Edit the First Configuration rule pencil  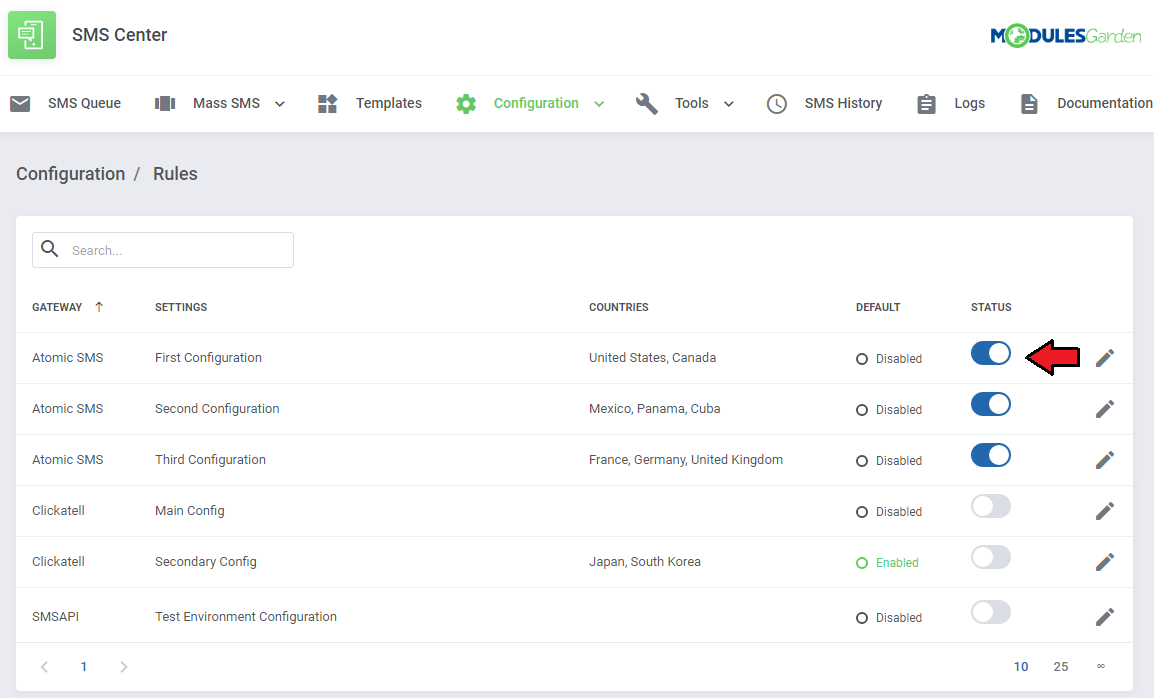tap(1105, 358)
